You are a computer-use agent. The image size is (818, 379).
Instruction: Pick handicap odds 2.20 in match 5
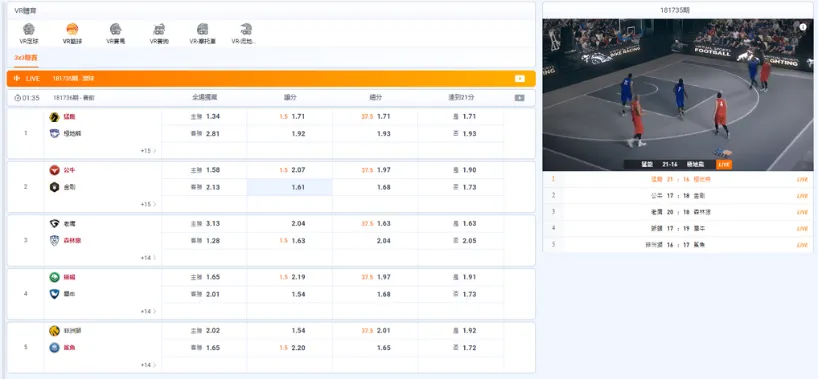[x=290, y=348]
